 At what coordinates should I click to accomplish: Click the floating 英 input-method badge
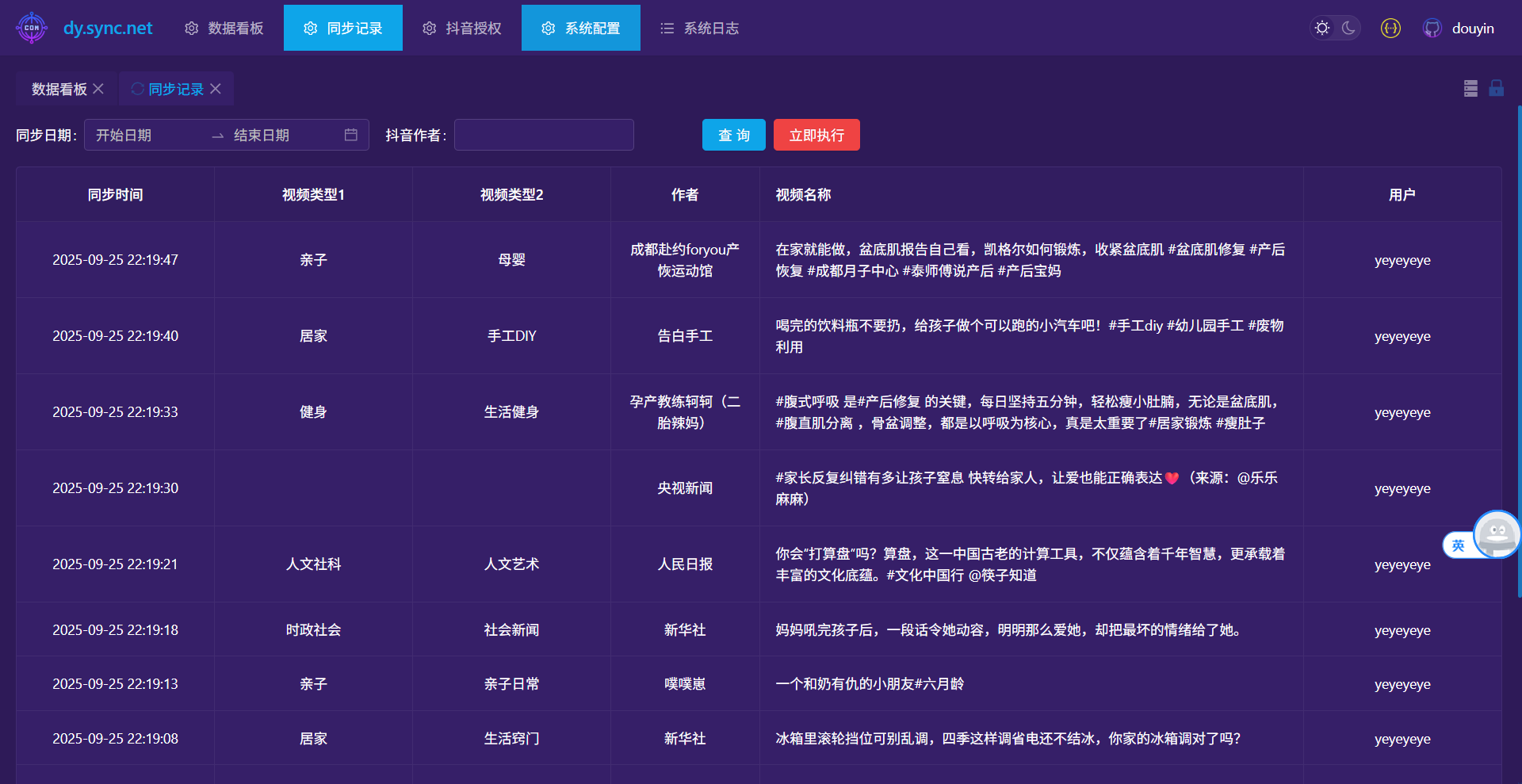coord(1458,545)
